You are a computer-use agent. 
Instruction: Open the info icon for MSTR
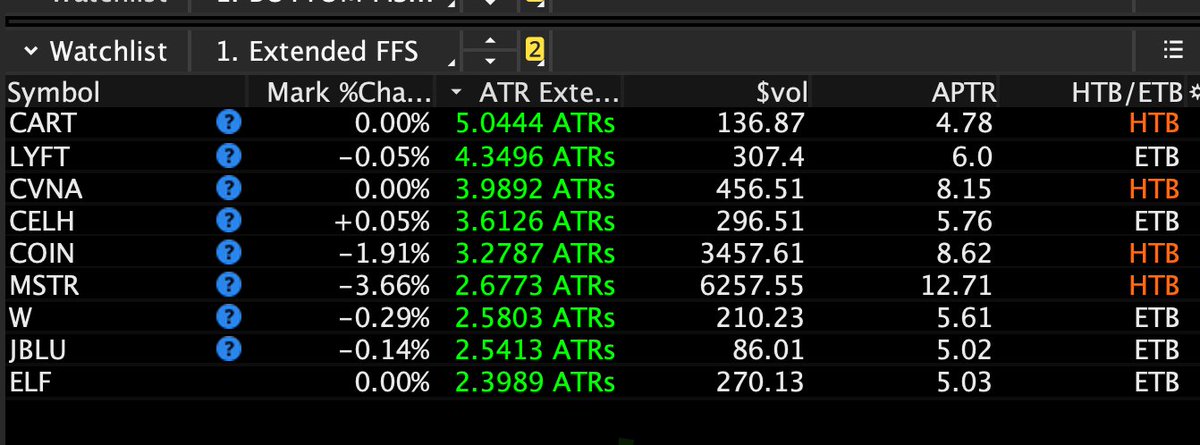(x=230, y=285)
